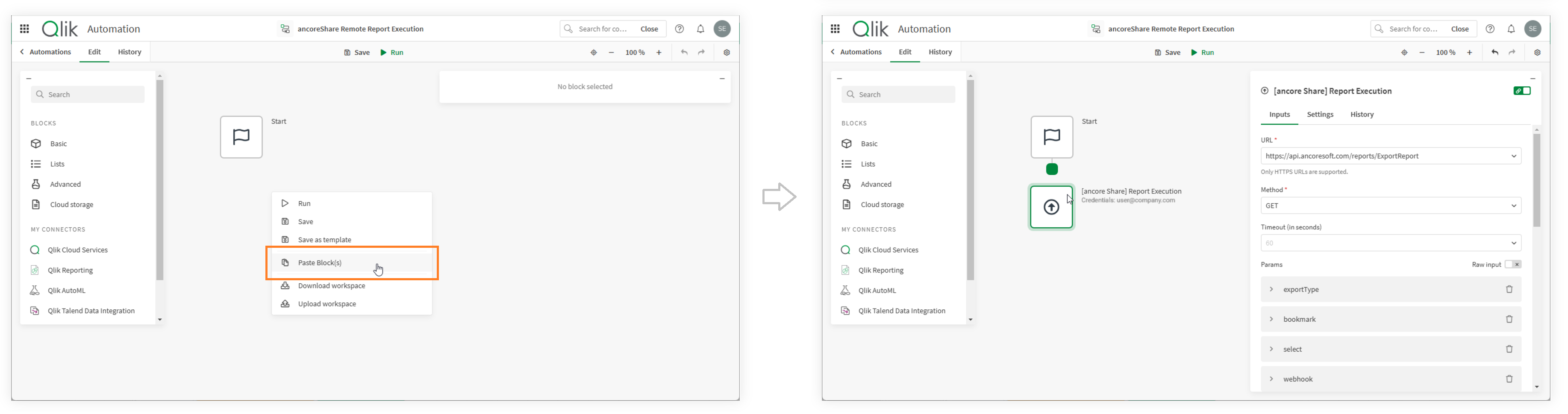Click the Timeout (in seconds) input field
The width and height of the screenshot is (1568, 414).
pos(1391,243)
